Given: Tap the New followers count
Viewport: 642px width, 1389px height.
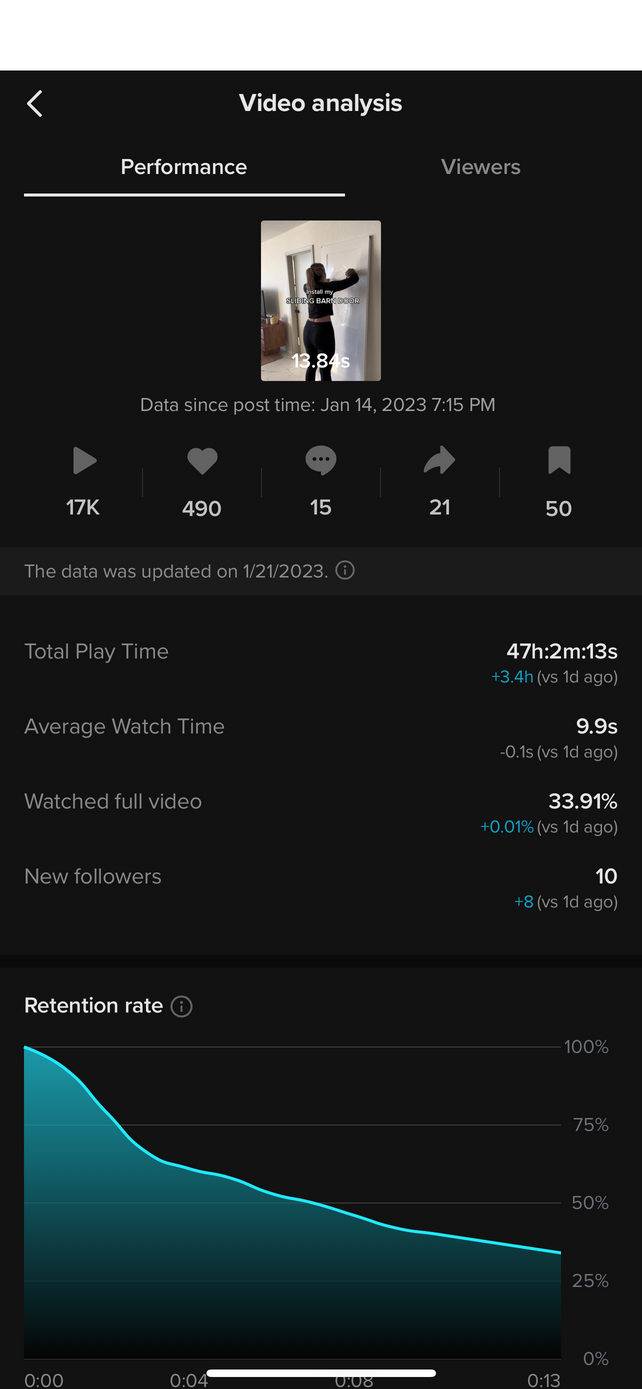Looking at the screenshot, I should tap(606, 876).
